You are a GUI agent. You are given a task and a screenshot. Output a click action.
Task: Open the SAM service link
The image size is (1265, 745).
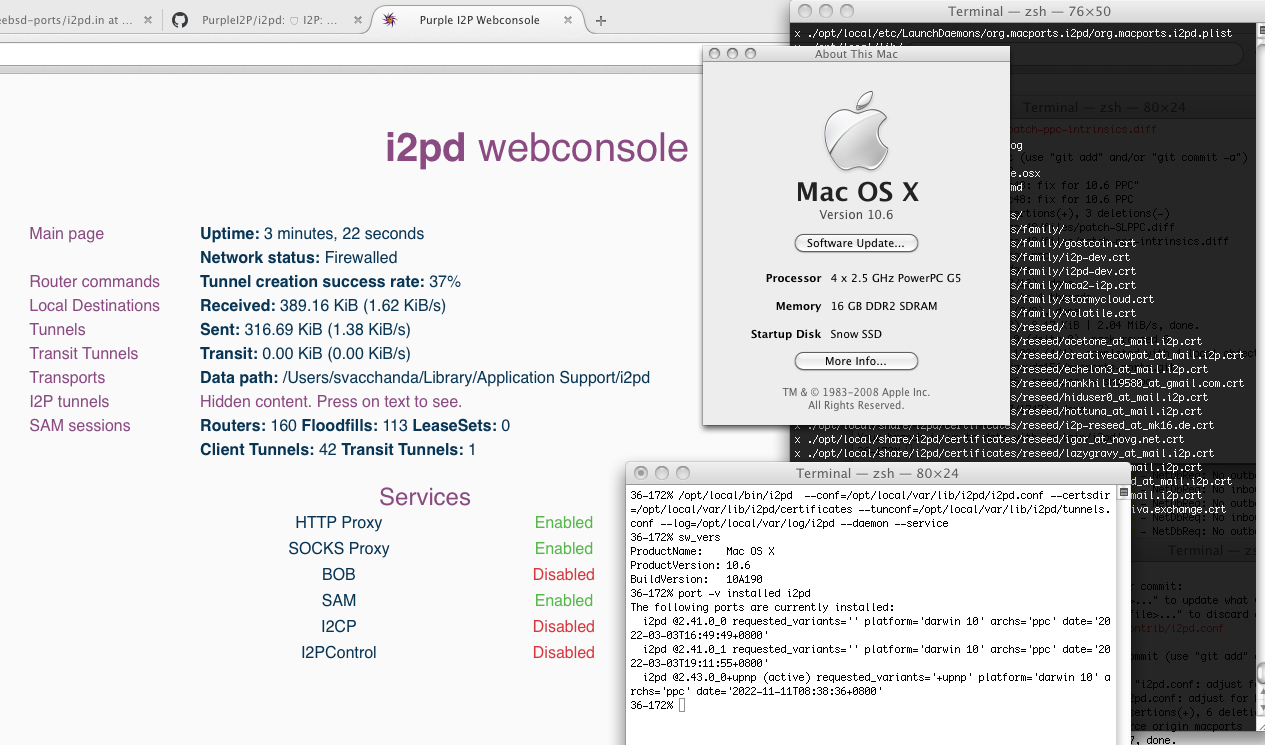click(x=338, y=600)
